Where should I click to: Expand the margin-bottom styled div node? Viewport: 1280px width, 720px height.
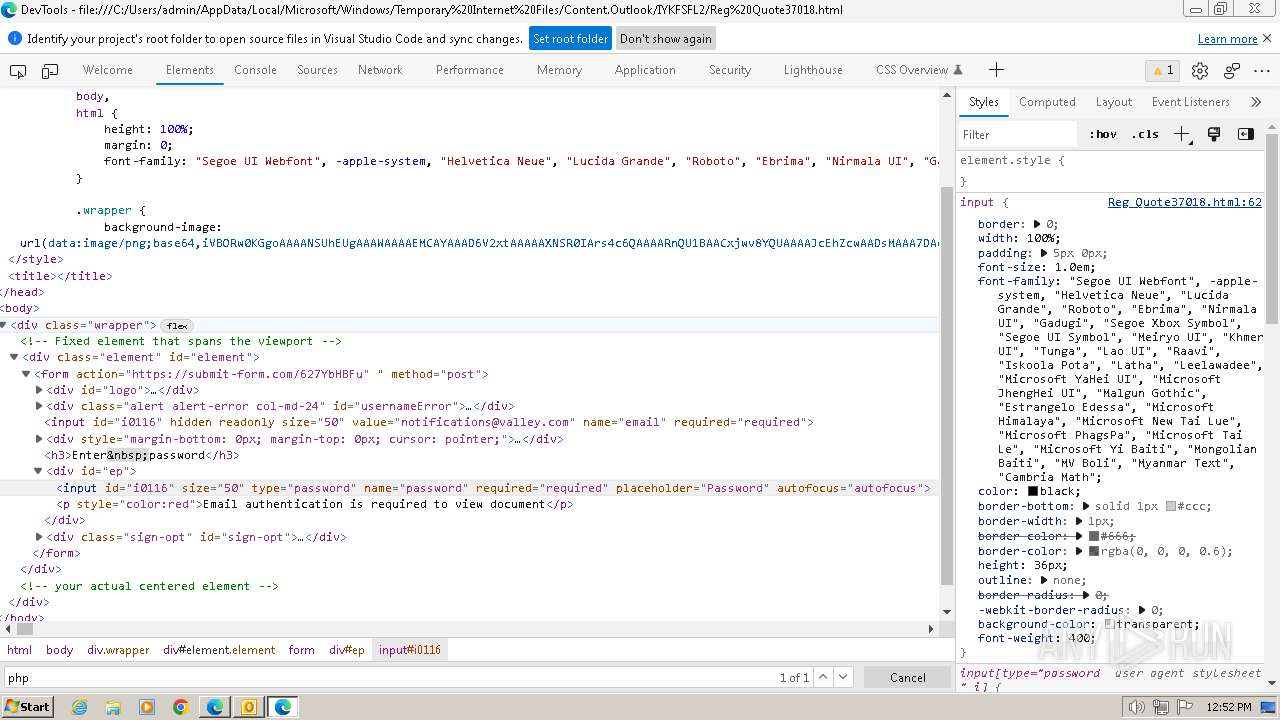(x=39, y=439)
